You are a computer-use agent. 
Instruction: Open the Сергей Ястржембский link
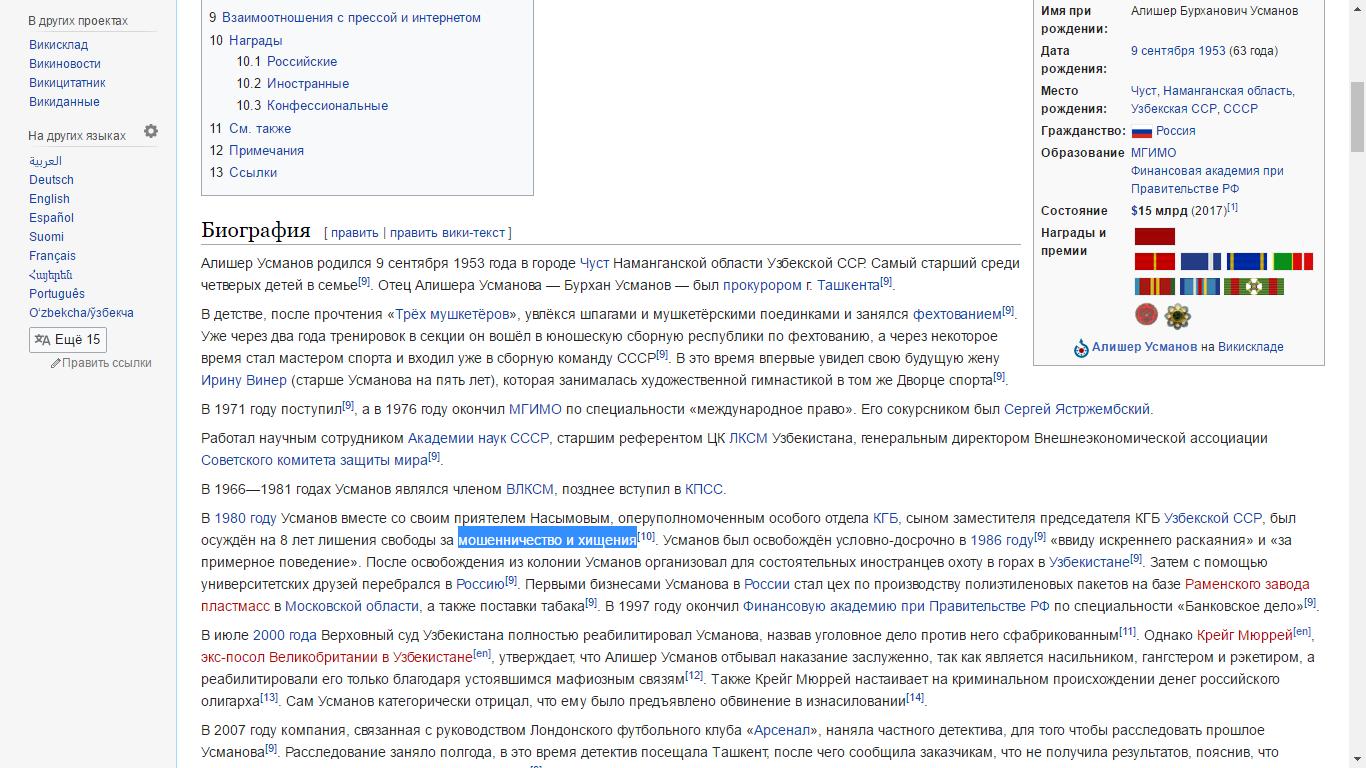(1077, 409)
